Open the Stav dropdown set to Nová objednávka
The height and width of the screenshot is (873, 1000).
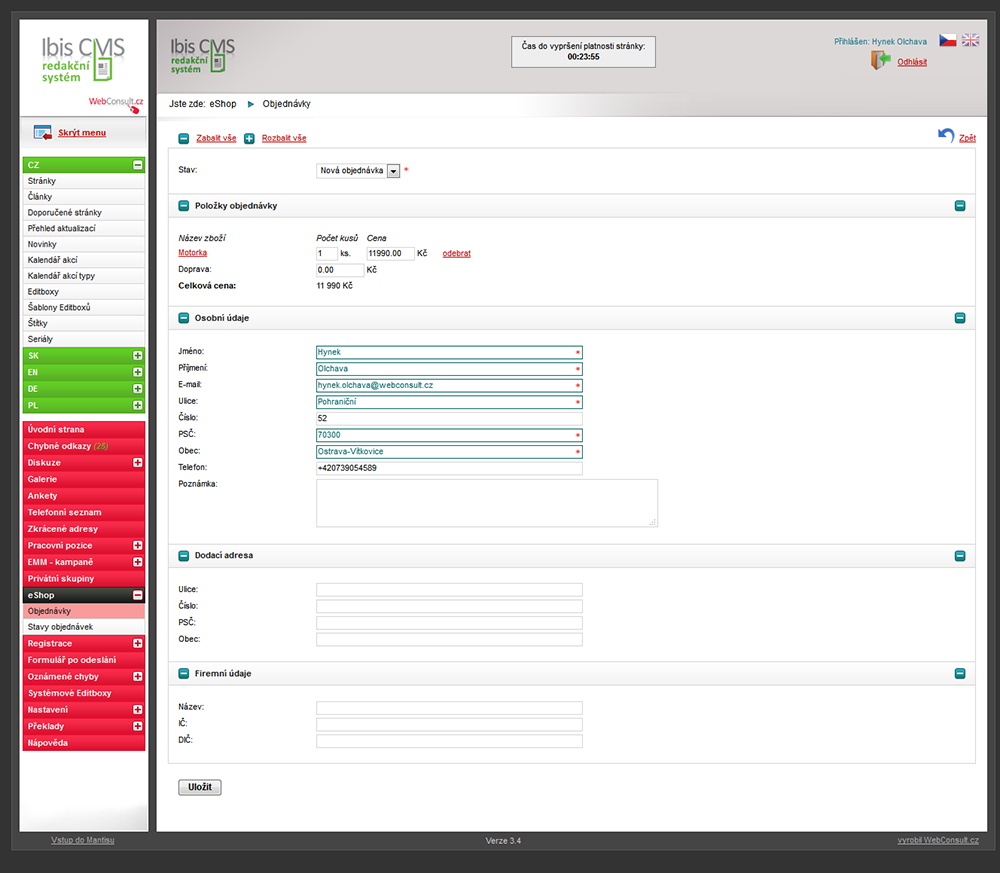pyautogui.click(x=358, y=171)
